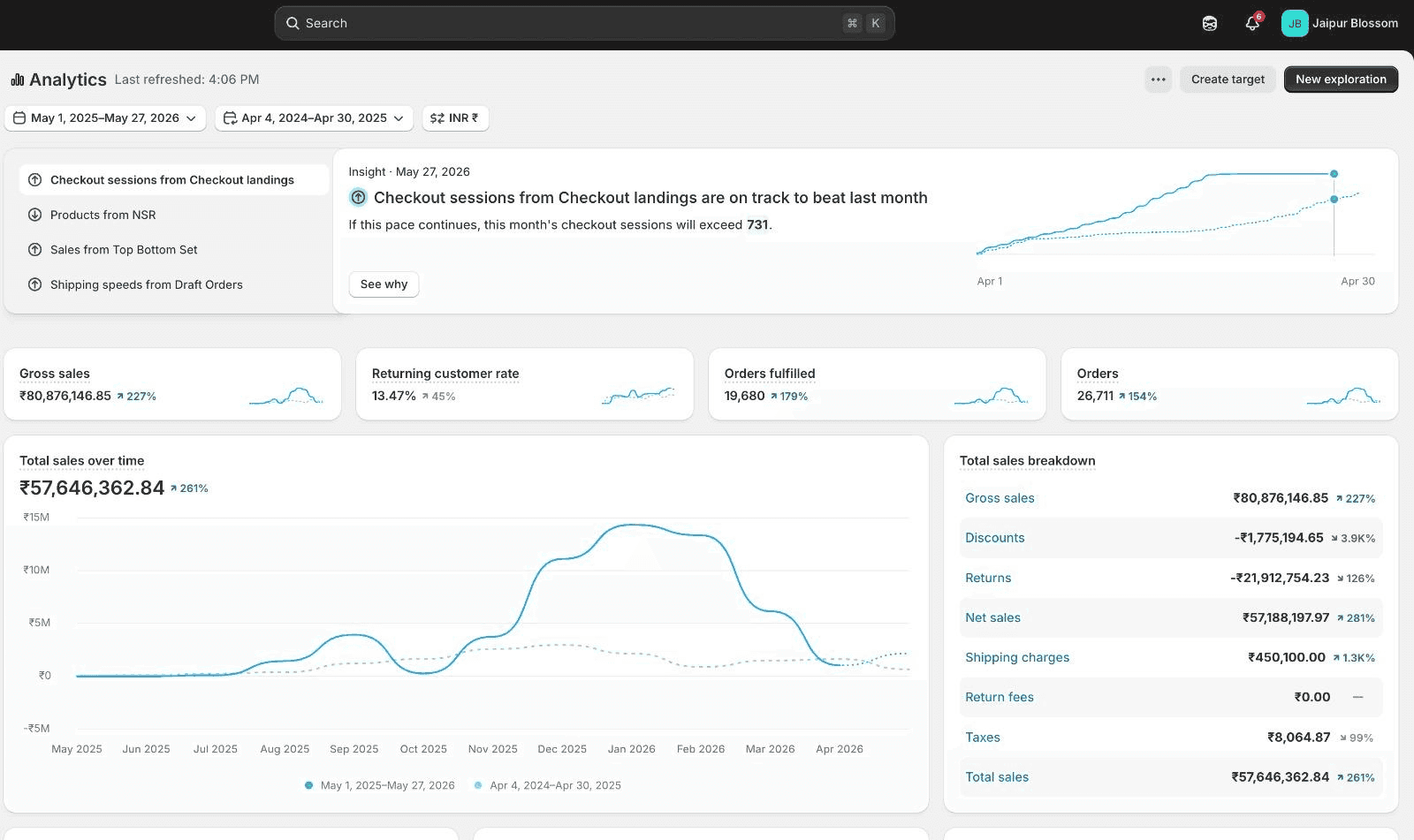The width and height of the screenshot is (1414, 840).
Task: Open the May 1, 2025–May 27, 2026 date picker
Action: coord(105,118)
